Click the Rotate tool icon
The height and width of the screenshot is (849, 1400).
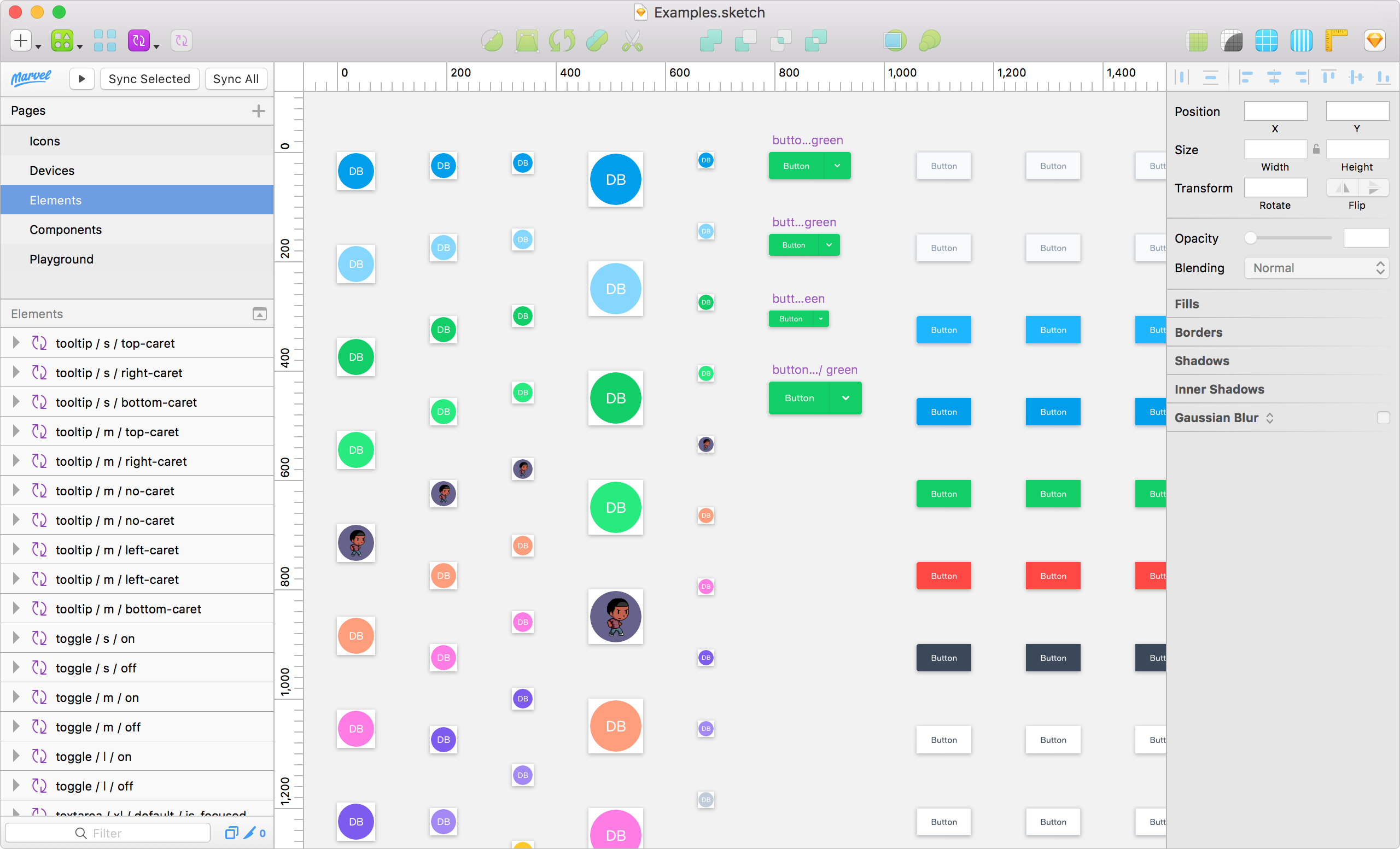pos(562,41)
